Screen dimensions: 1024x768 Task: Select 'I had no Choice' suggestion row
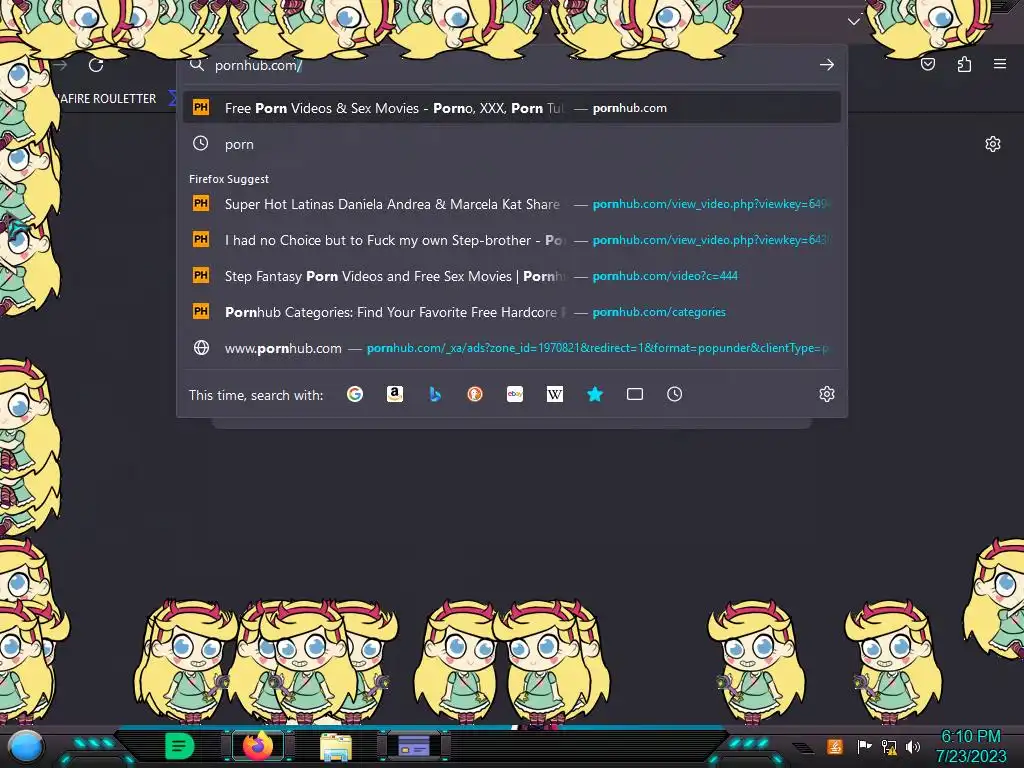(x=512, y=240)
